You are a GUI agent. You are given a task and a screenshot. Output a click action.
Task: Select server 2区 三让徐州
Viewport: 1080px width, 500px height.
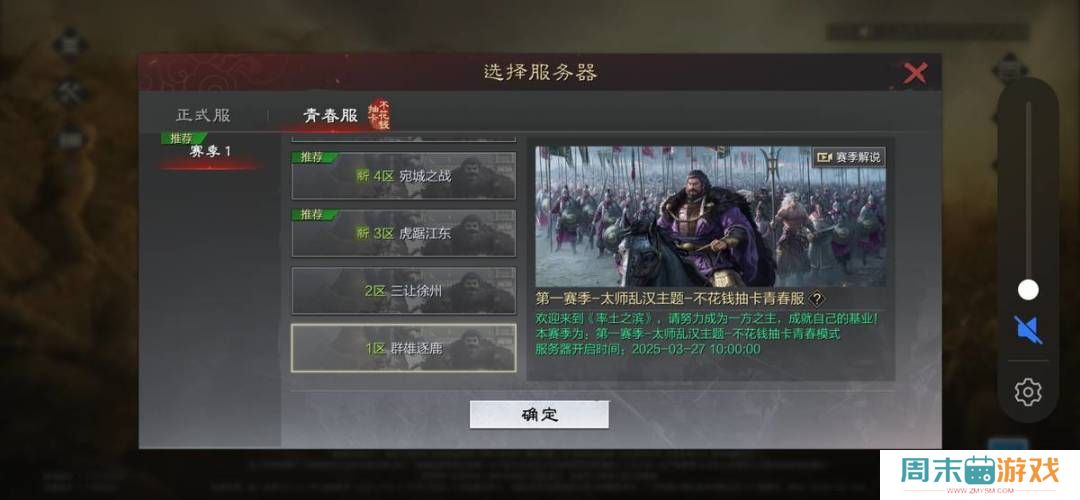(404, 291)
